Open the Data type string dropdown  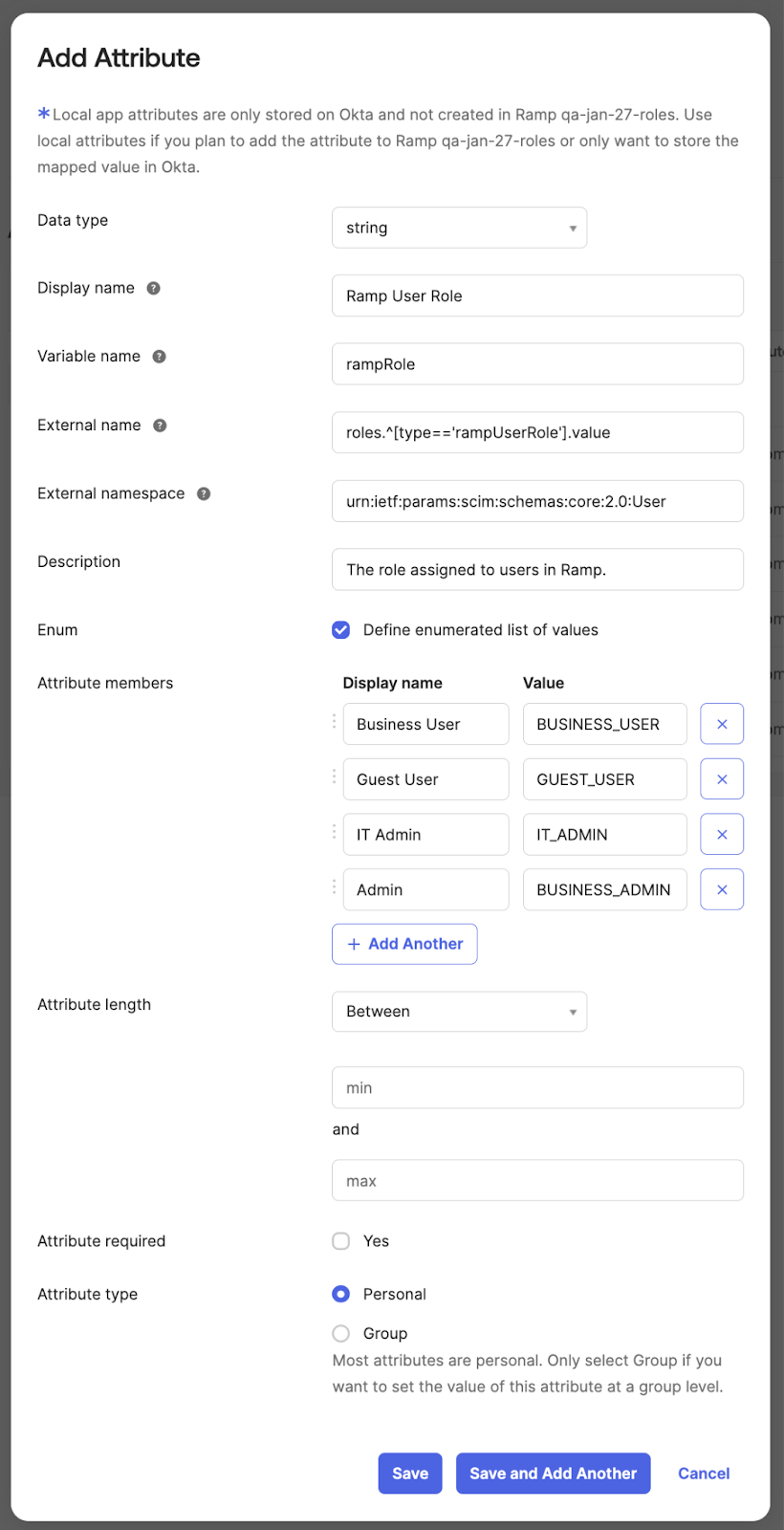[460, 228]
